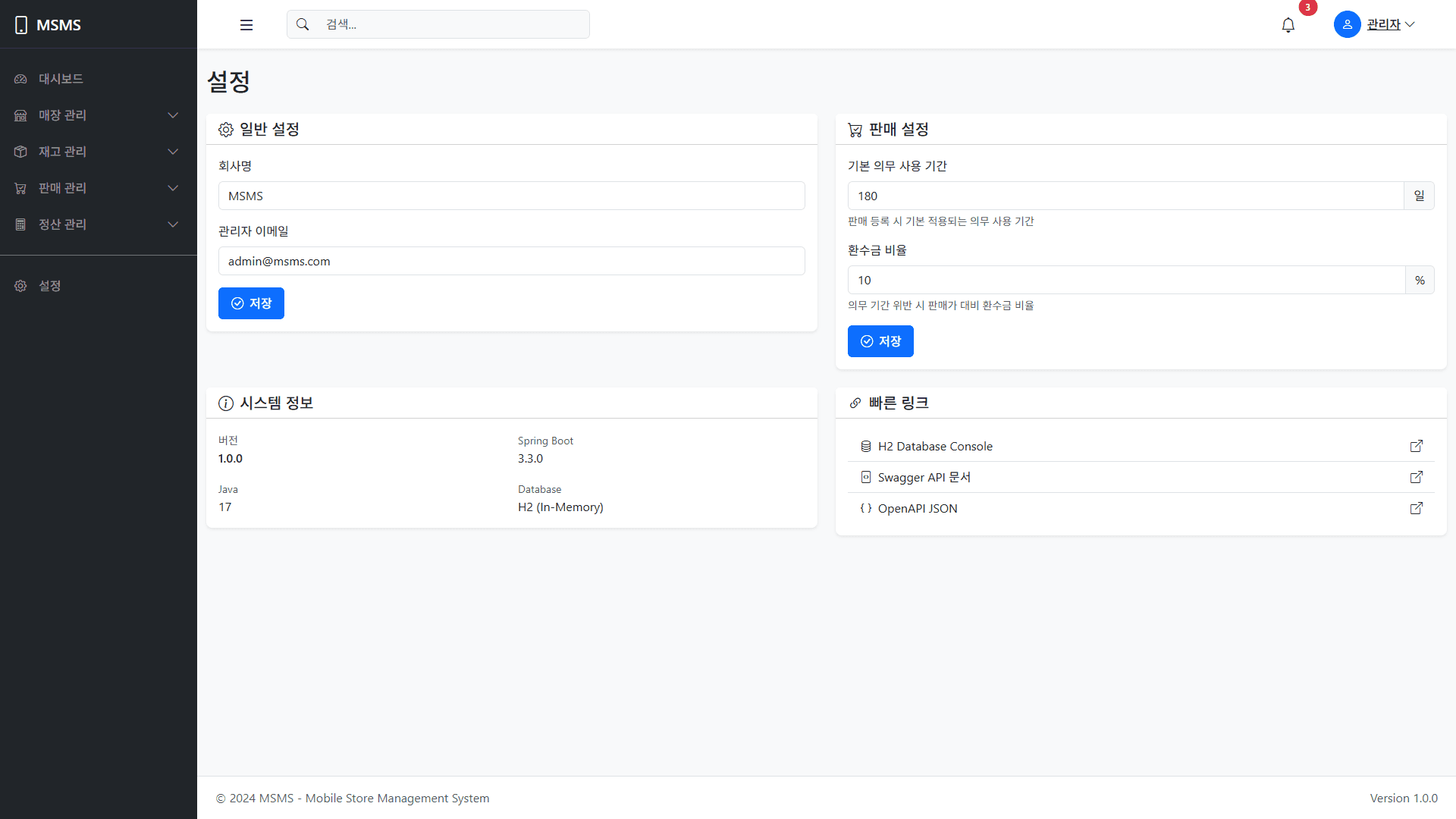This screenshot has width=1456, height=819.
Task: Open 판매 관리 in the sidebar
Action: 63,188
